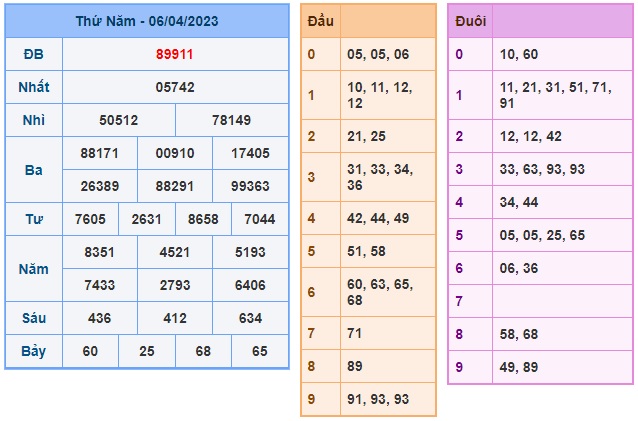This screenshot has width=638, height=421.
Task: Select the Sáu prize number 412
Action: pyautogui.click(x=175, y=318)
